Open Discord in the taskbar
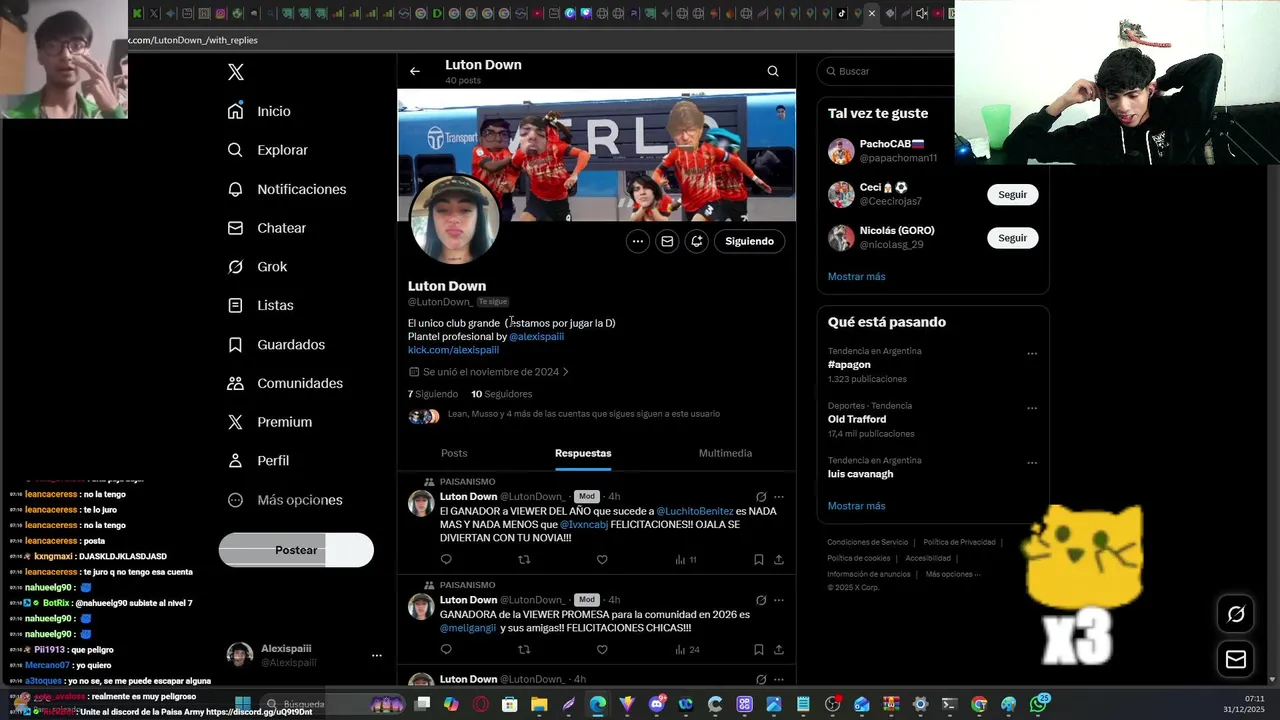This screenshot has height=720, width=1280. click(656, 704)
